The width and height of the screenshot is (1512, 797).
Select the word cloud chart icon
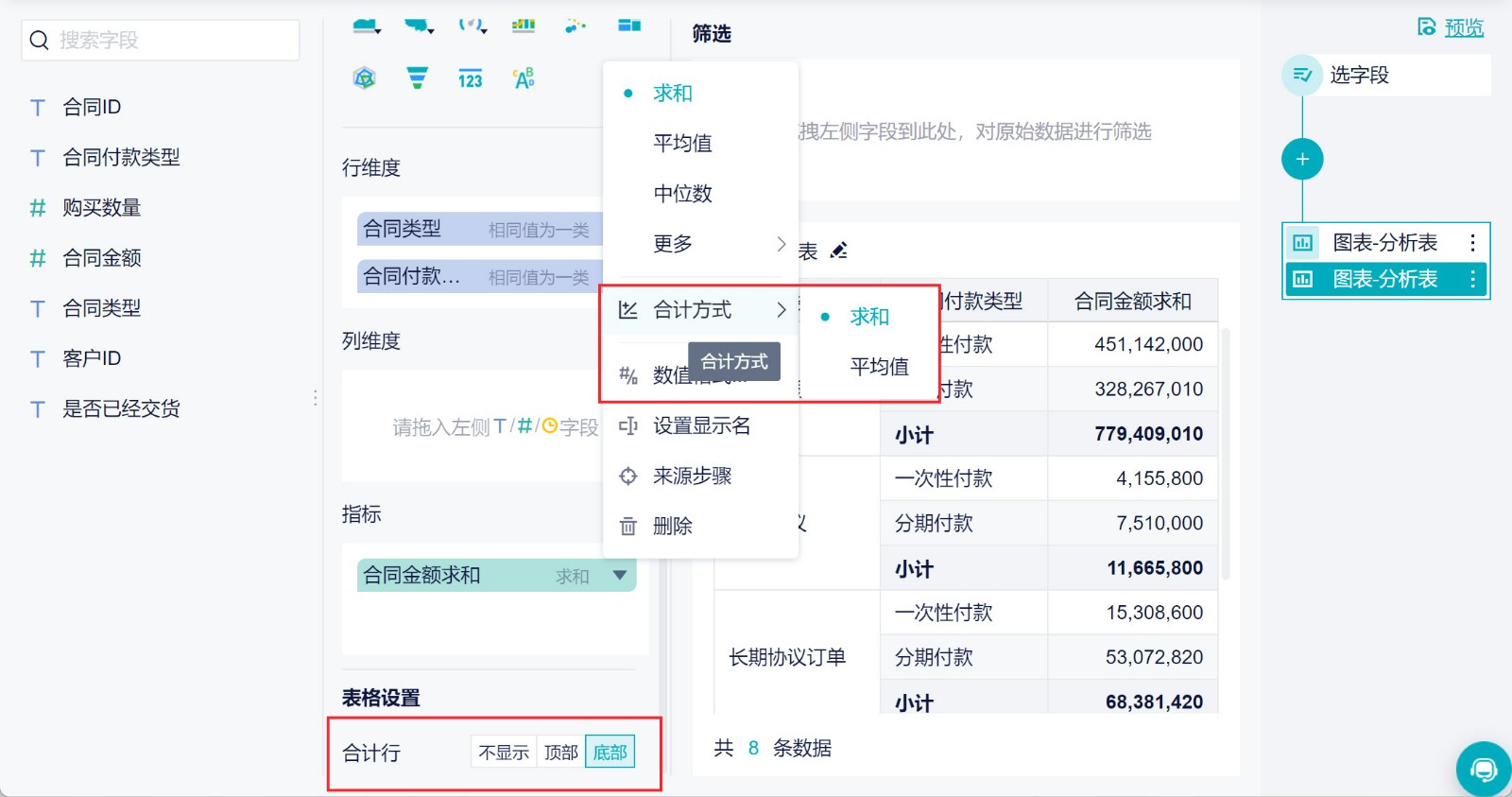pos(524,78)
